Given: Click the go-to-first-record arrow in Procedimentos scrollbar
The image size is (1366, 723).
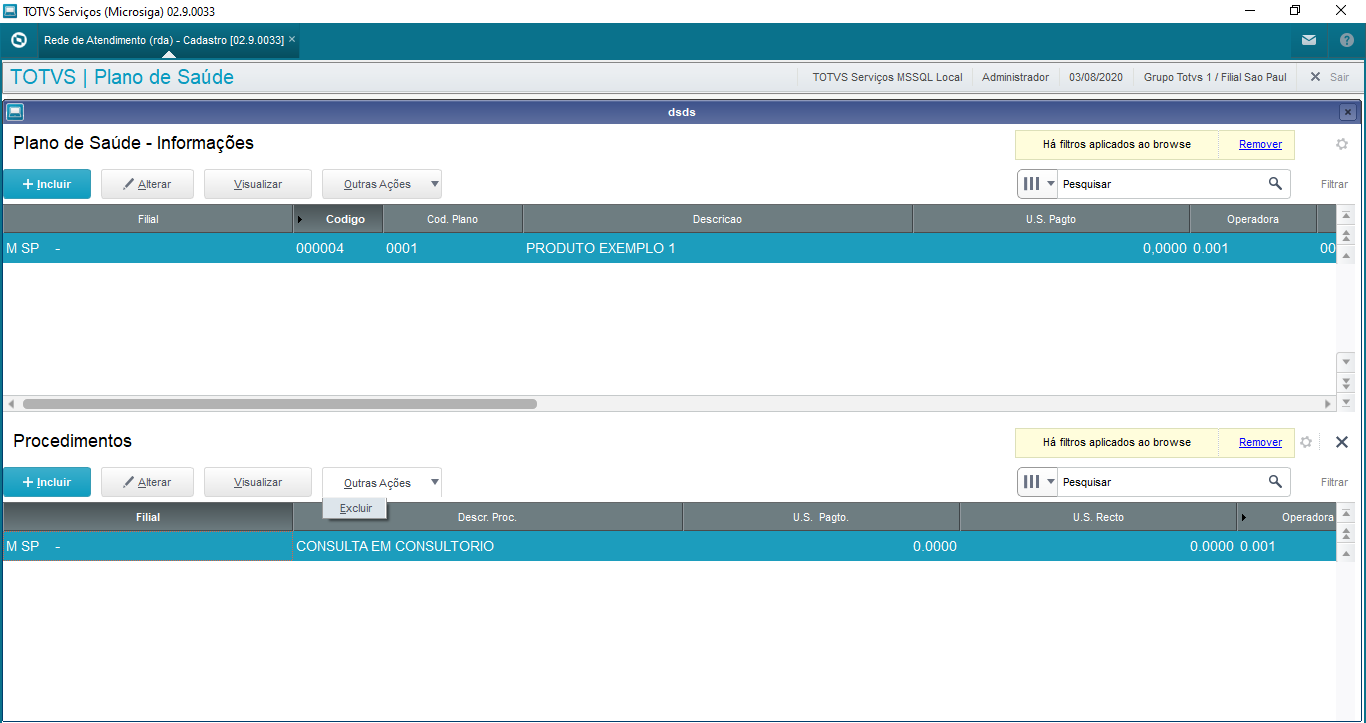Looking at the screenshot, I should coord(1346,514).
